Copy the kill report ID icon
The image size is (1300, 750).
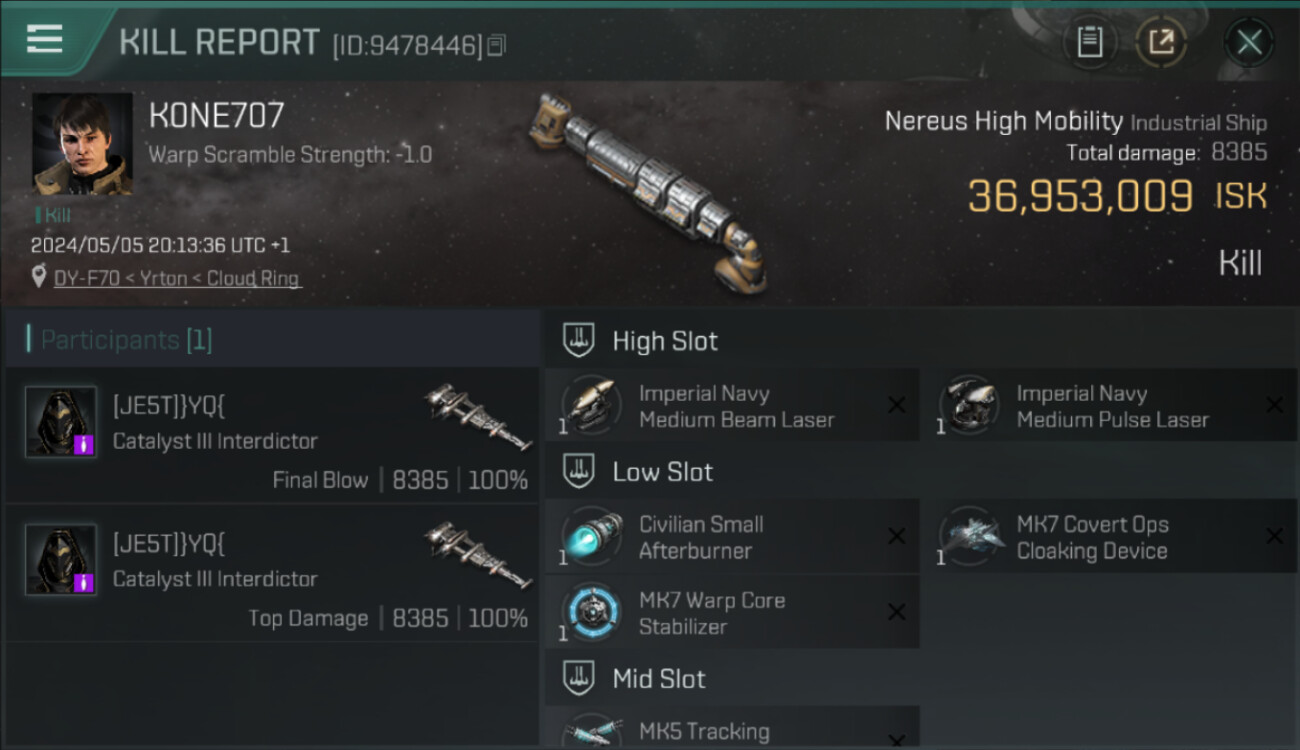(x=497, y=45)
